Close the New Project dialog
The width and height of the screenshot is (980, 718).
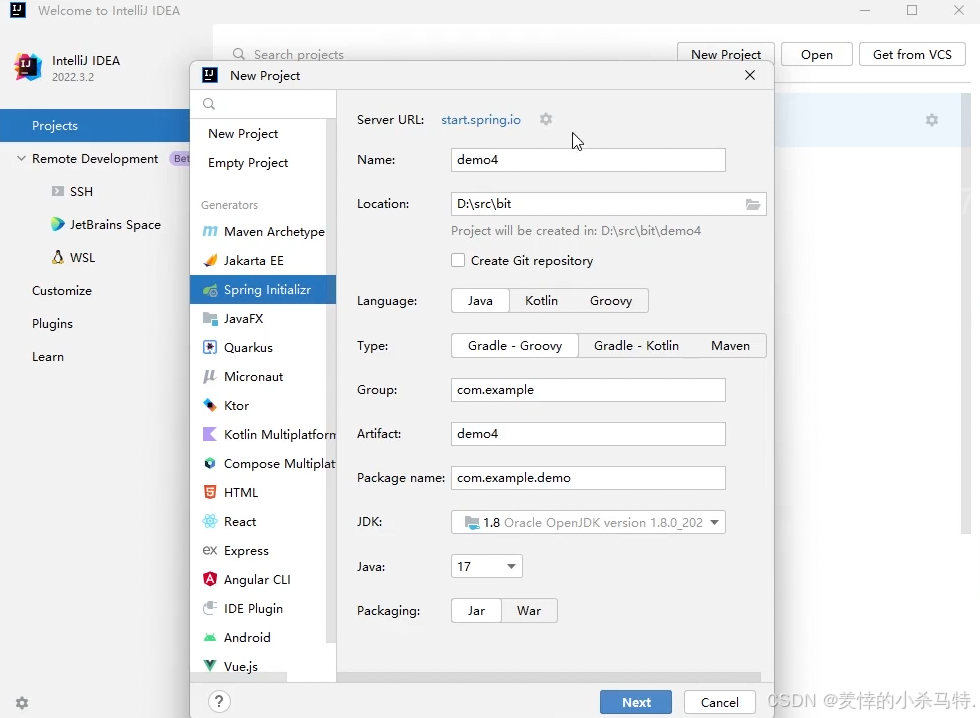click(x=750, y=75)
